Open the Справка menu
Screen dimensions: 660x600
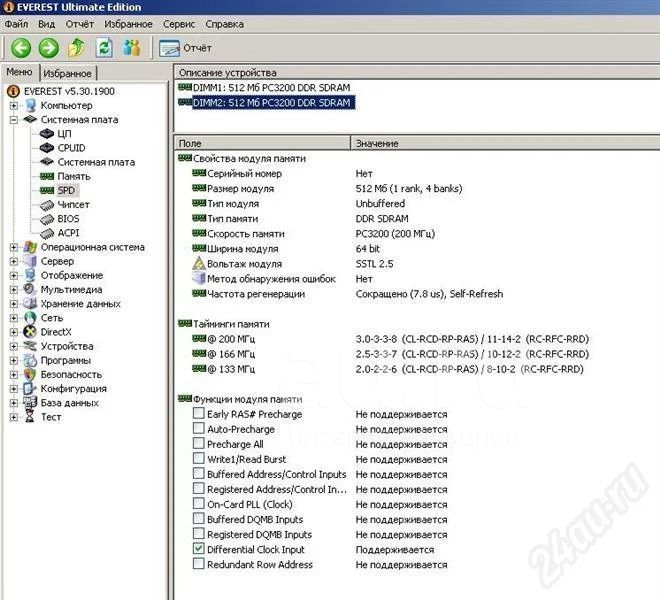[225, 24]
